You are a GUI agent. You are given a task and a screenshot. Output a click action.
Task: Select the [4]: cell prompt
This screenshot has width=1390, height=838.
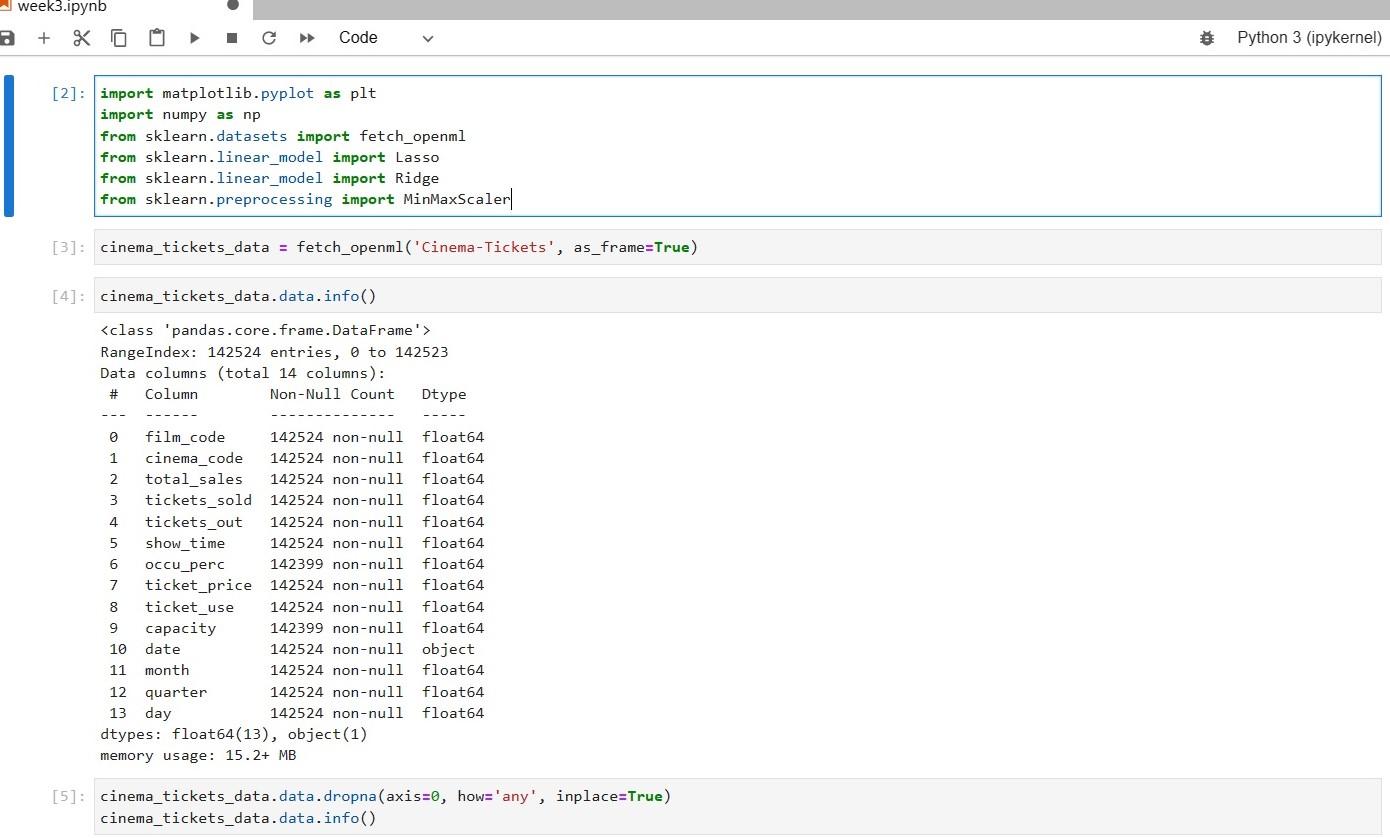69,296
